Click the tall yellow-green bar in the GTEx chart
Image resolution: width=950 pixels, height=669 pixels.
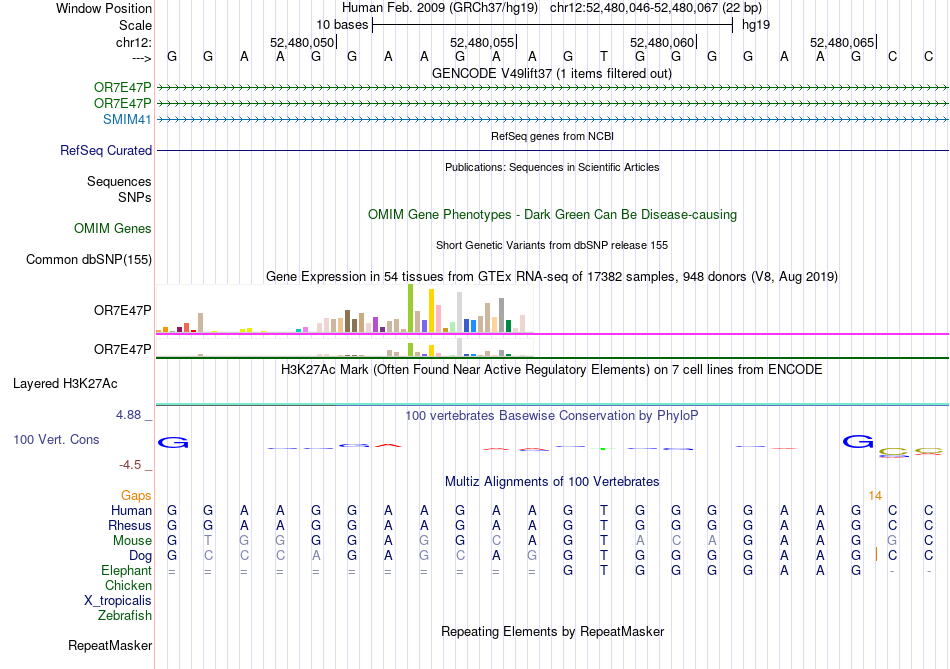coord(411,308)
